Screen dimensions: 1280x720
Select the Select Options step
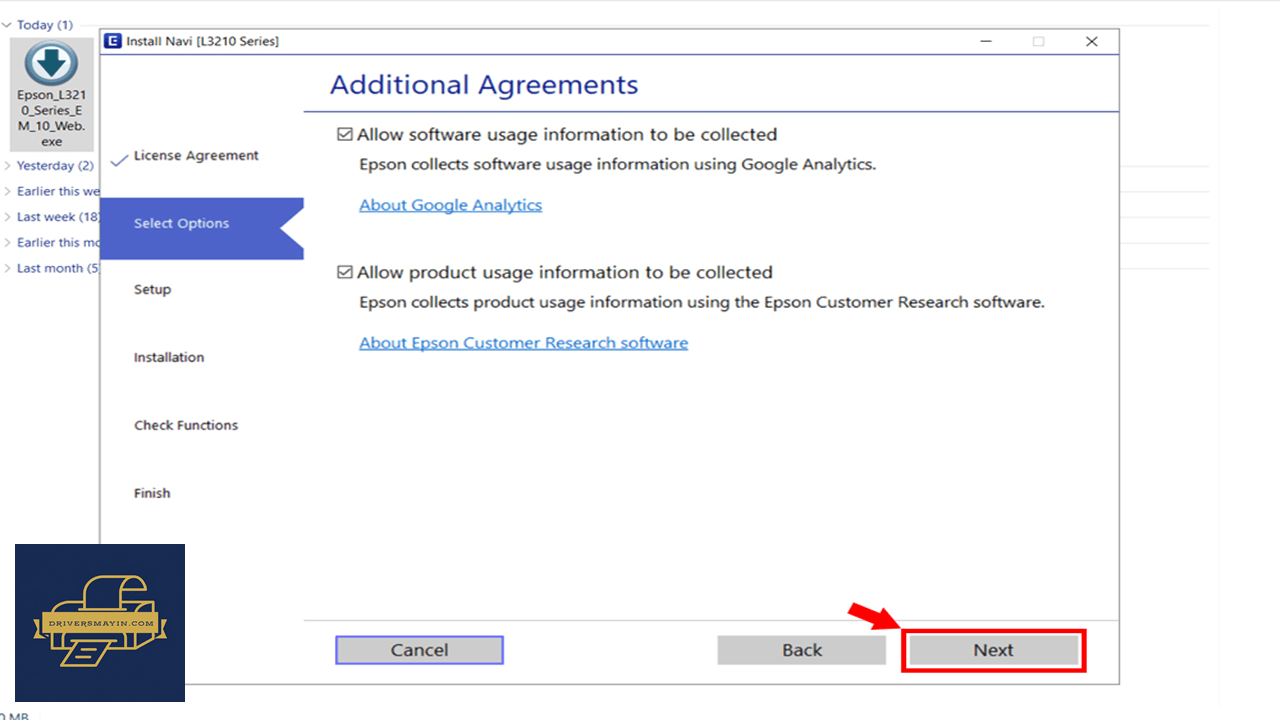click(x=201, y=228)
